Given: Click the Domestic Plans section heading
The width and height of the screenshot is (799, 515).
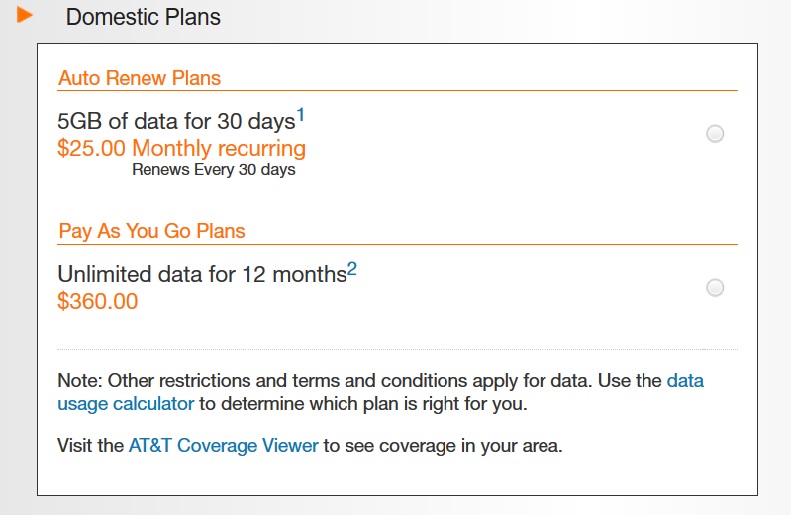Looking at the screenshot, I should tap(143, 17).
